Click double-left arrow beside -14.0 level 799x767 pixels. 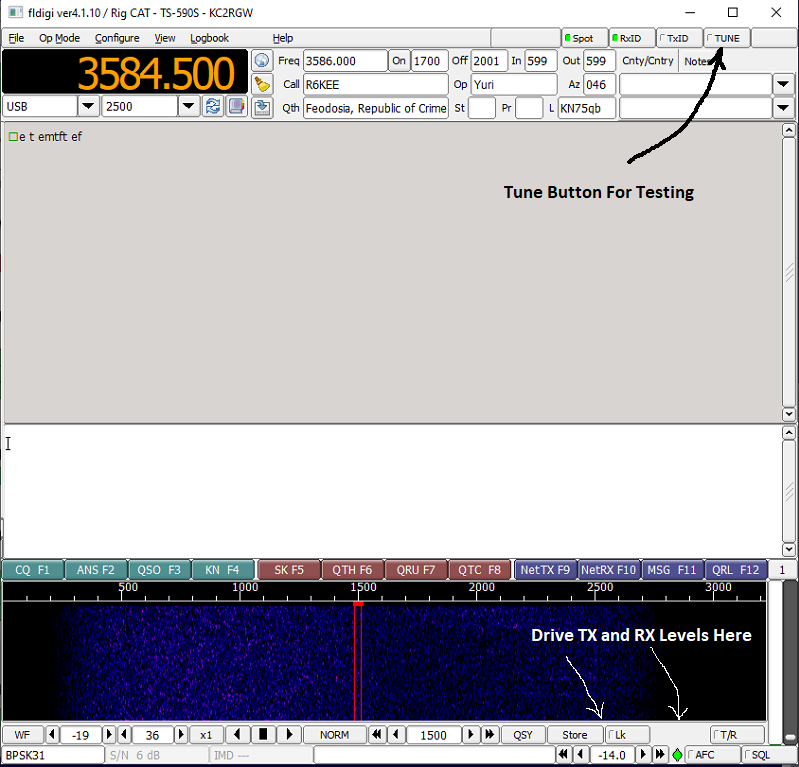[x=563, y=754]
